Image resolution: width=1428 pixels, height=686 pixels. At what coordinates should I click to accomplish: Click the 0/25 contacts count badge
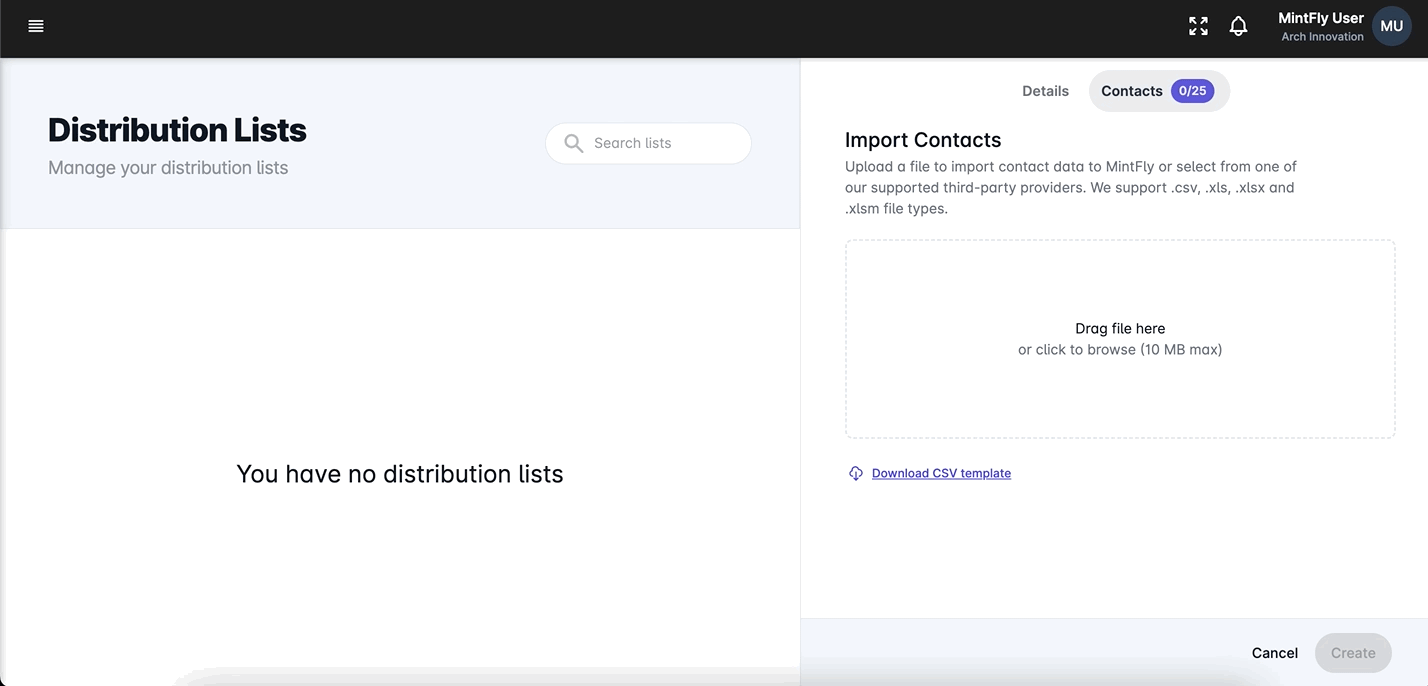point(1192,91)
